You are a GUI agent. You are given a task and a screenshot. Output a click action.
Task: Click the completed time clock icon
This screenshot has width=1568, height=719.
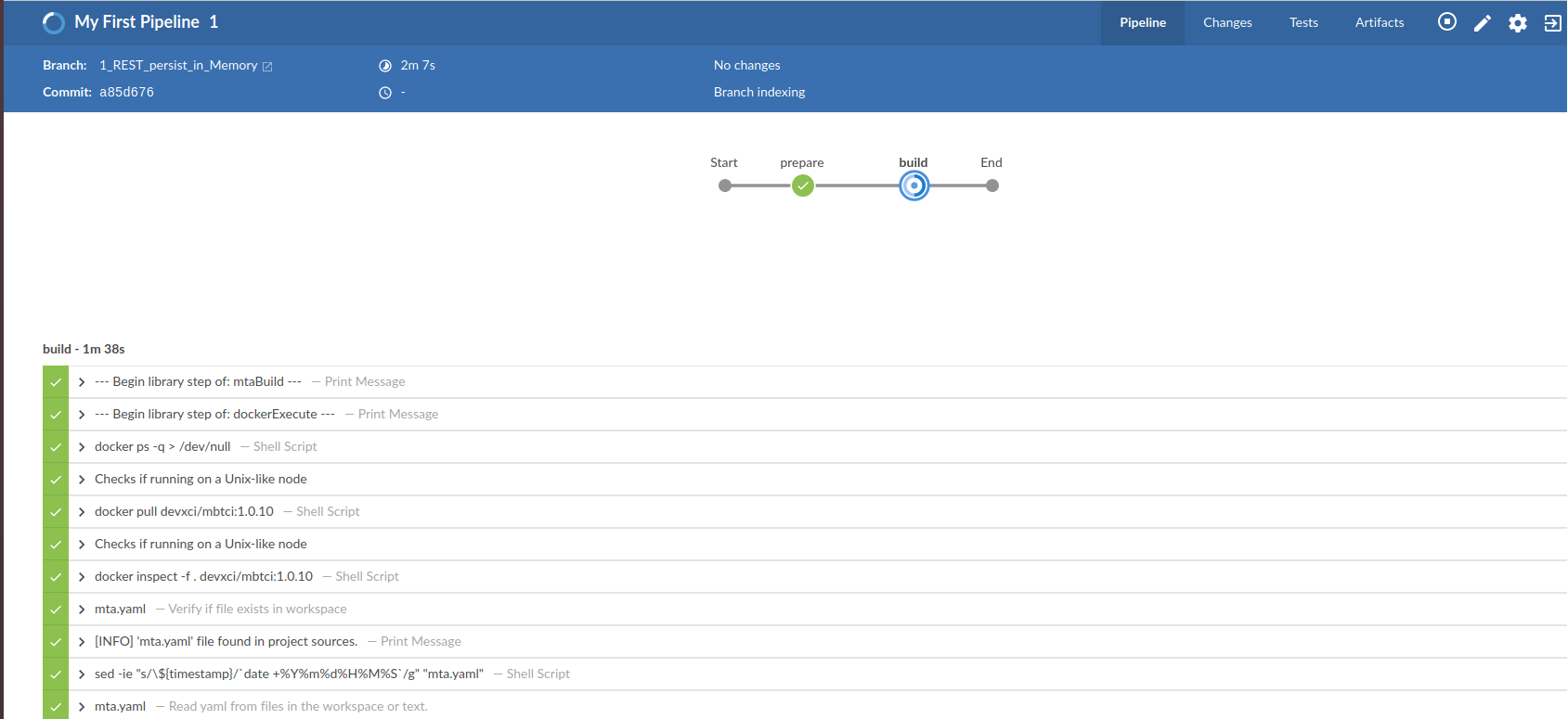click(385, 93)
